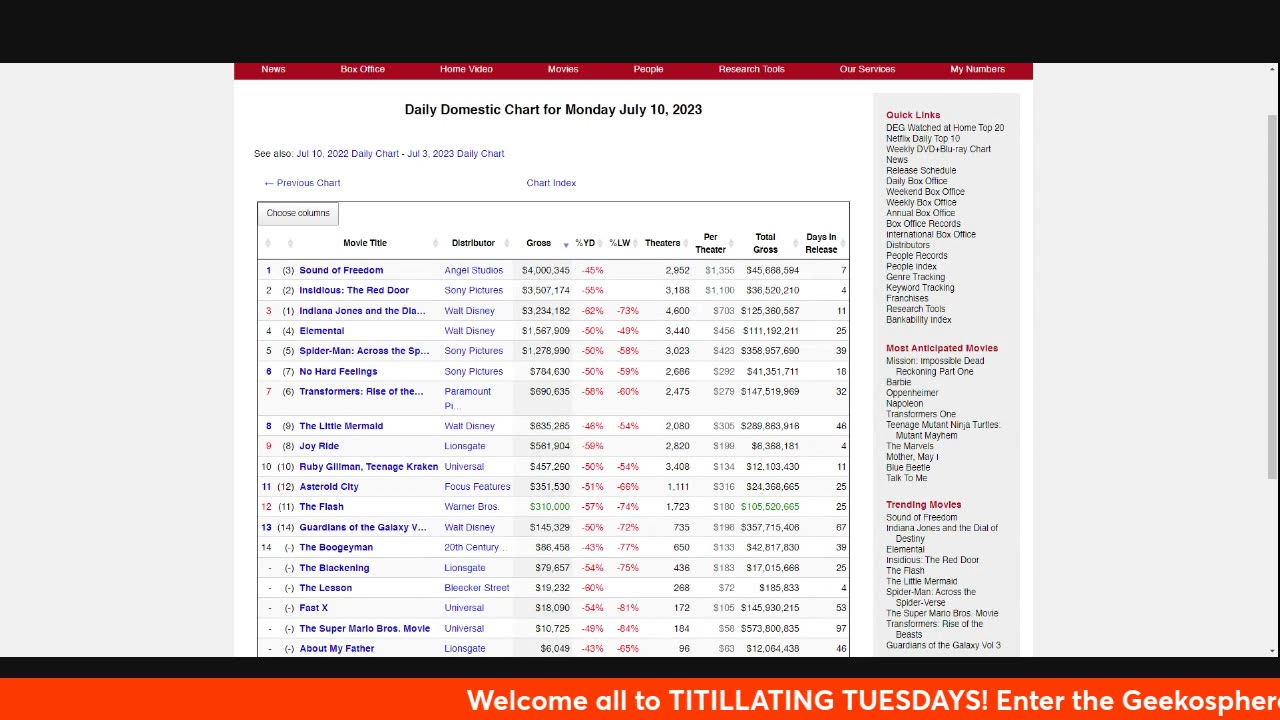Open The Flash in the chart table
Screen dimensions: 1280x720
321,507
